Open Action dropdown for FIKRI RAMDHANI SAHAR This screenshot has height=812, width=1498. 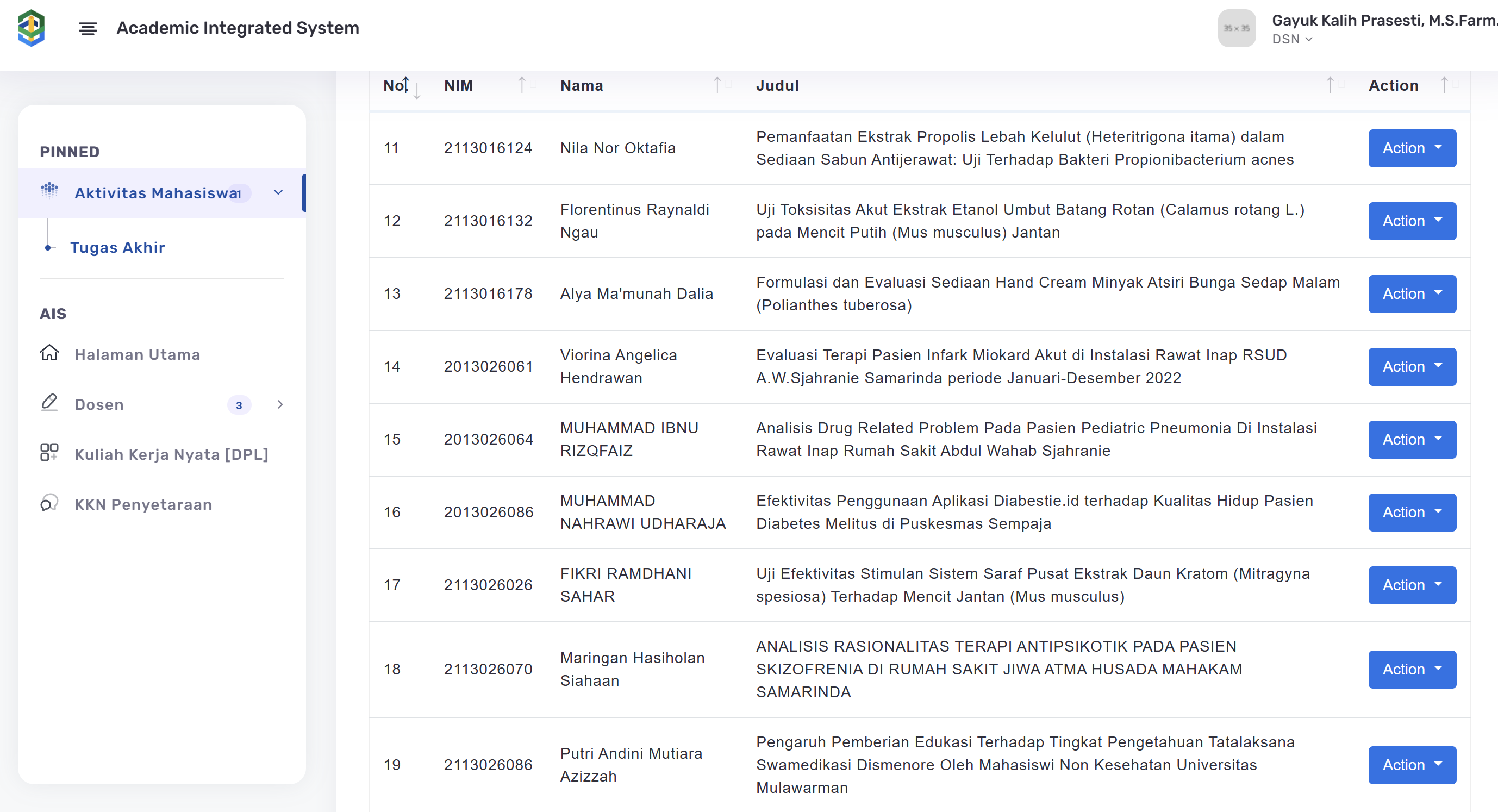pyautogui.click(x=1412, y=585)
